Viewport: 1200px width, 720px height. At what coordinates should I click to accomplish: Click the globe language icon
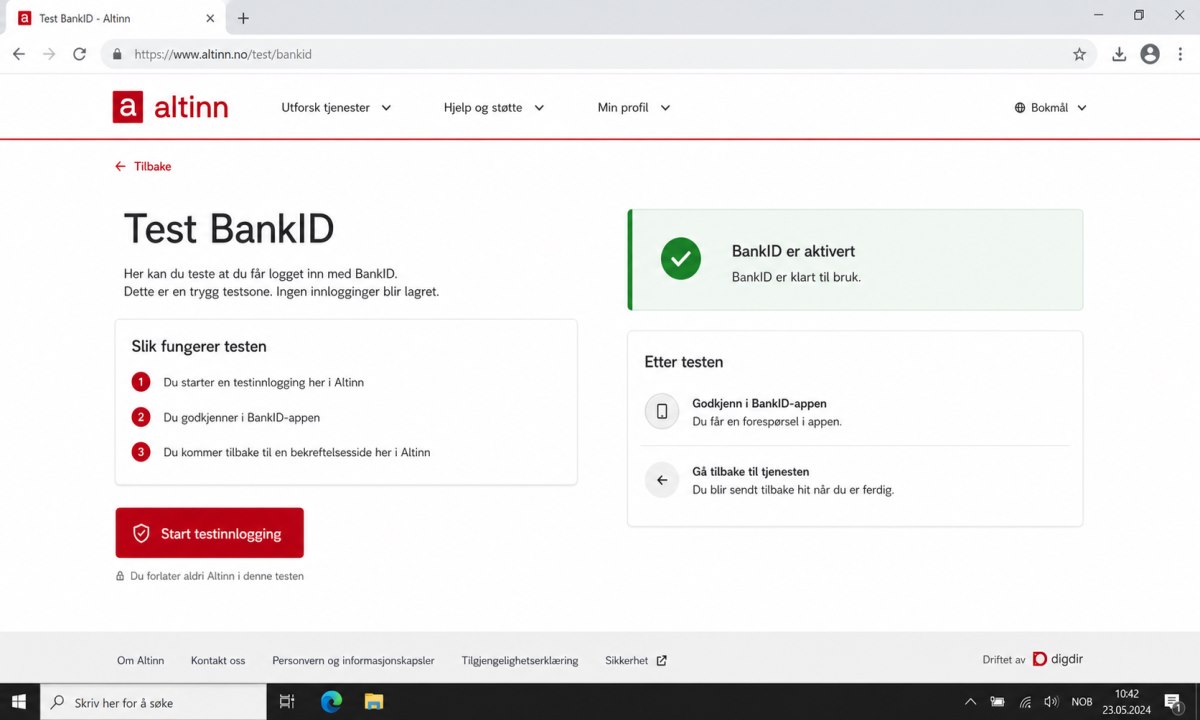pyautogui.click(x=1020, y=108)
